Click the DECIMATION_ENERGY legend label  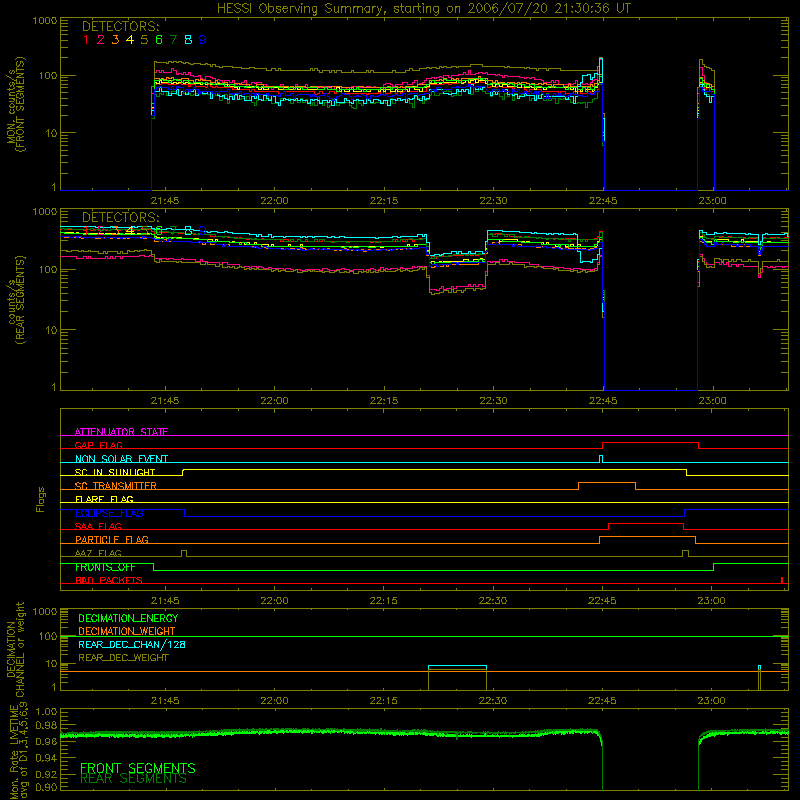coord(128,618)
